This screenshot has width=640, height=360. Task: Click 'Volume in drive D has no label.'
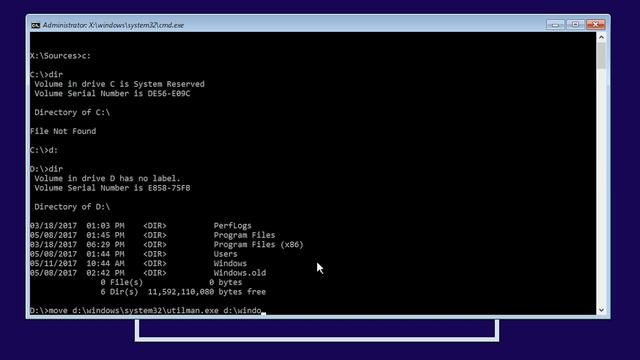coord(107,178)
